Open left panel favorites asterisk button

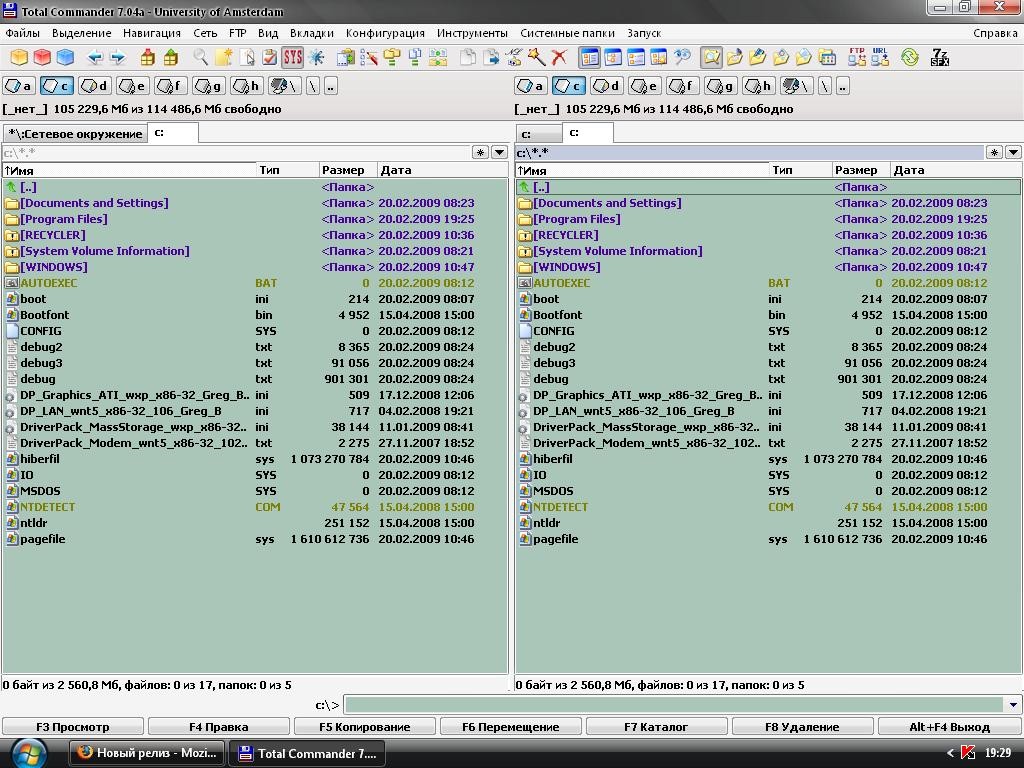pos(480,152)
